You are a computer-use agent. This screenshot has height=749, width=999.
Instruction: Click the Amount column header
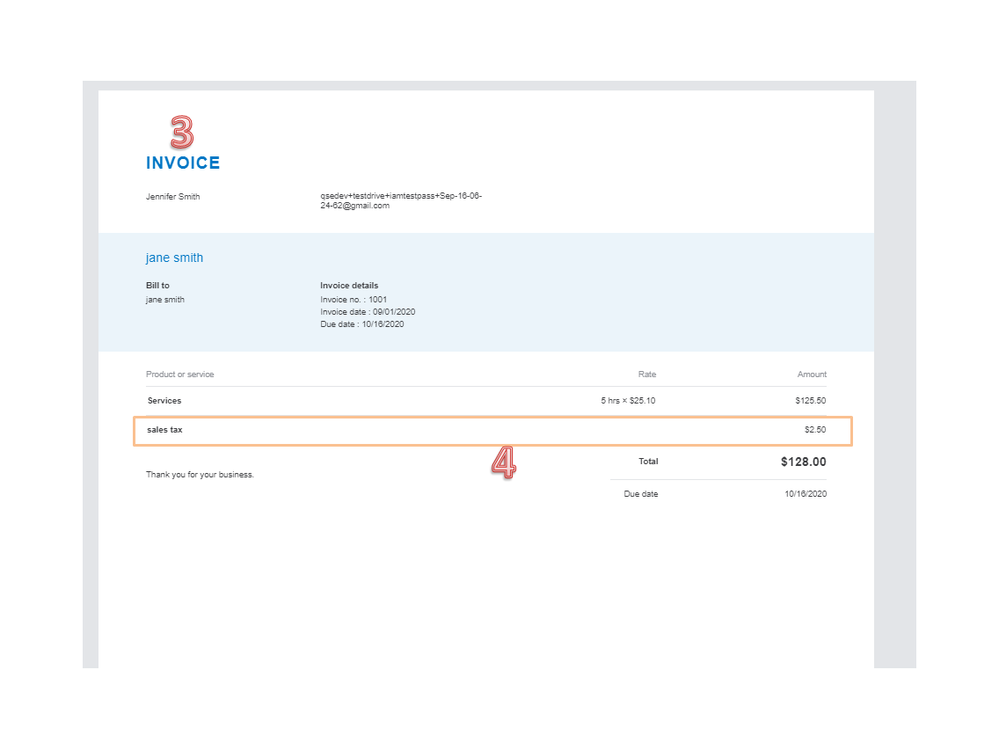(812, 374)
